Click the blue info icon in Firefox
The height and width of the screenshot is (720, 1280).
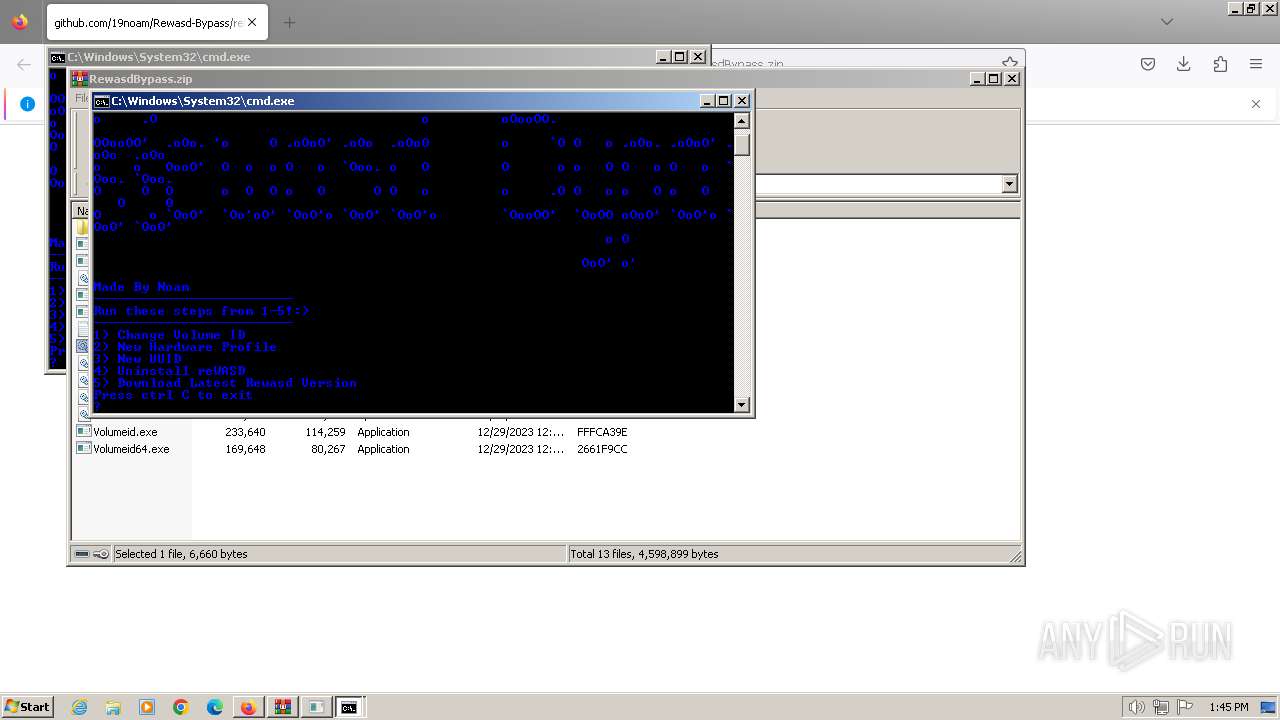tap(27, 104)
